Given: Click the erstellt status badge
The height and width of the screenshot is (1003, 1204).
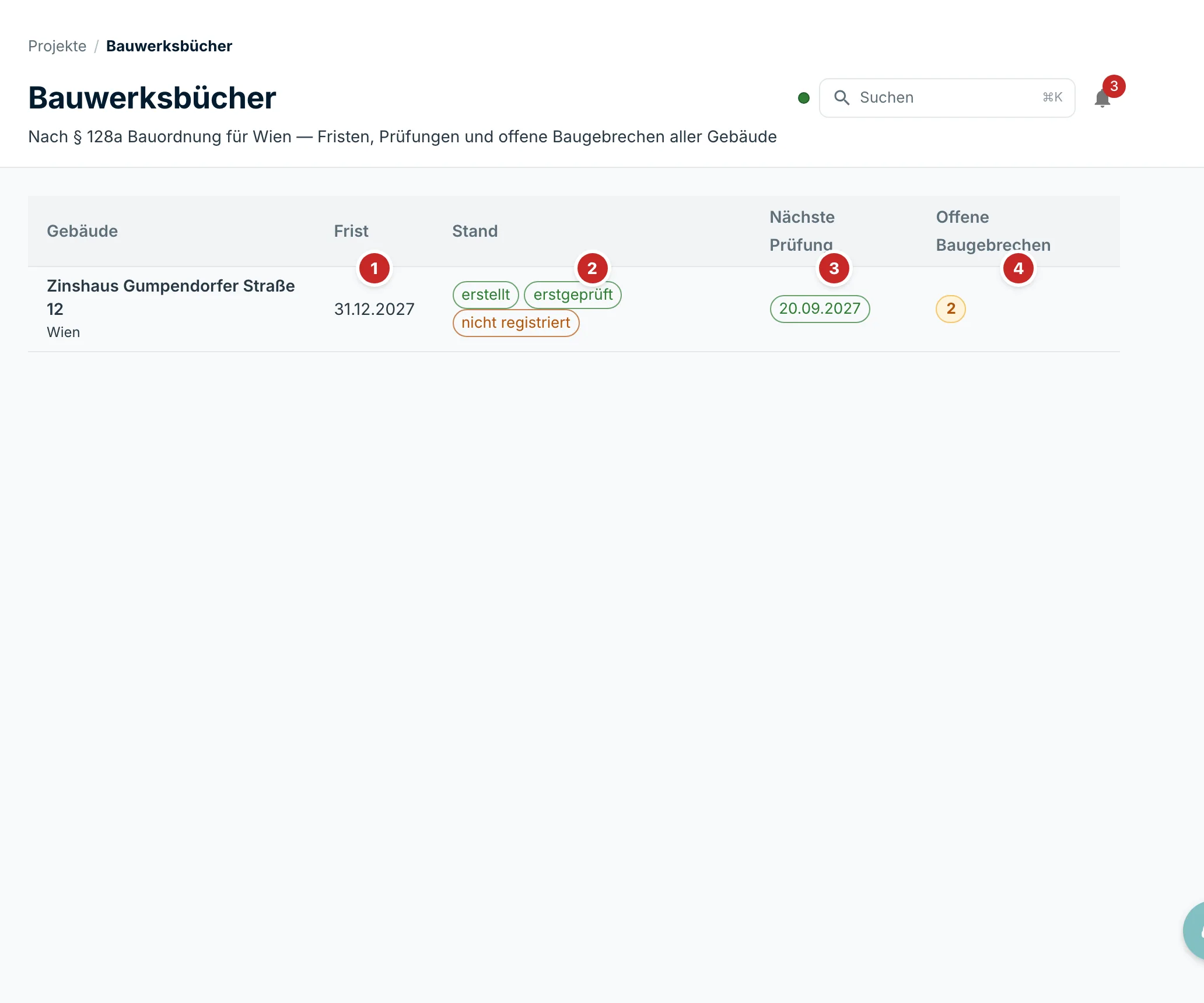Looking at the screenshot, I should tap(485, 294).
